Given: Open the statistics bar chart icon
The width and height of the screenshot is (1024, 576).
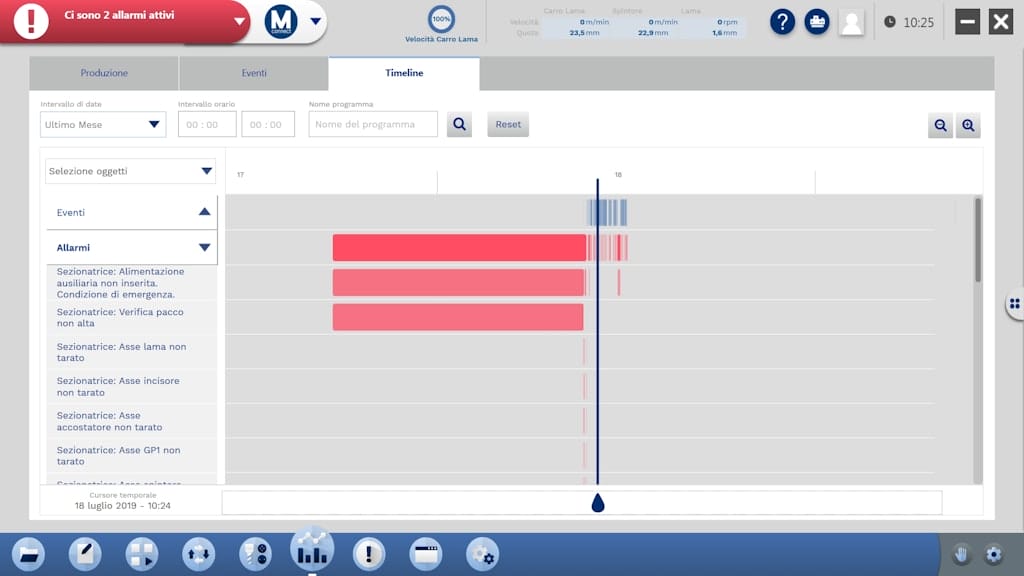Looking at the screenshot, I should click(x=312, y=549).
